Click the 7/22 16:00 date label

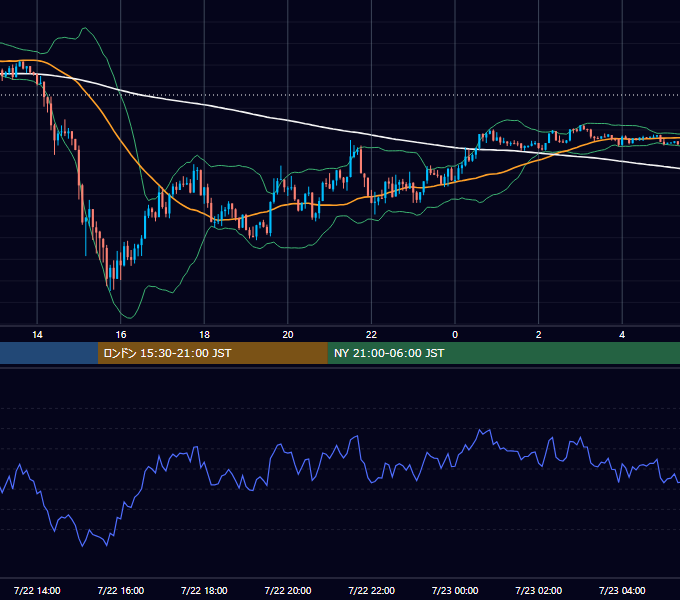[121, 590]
